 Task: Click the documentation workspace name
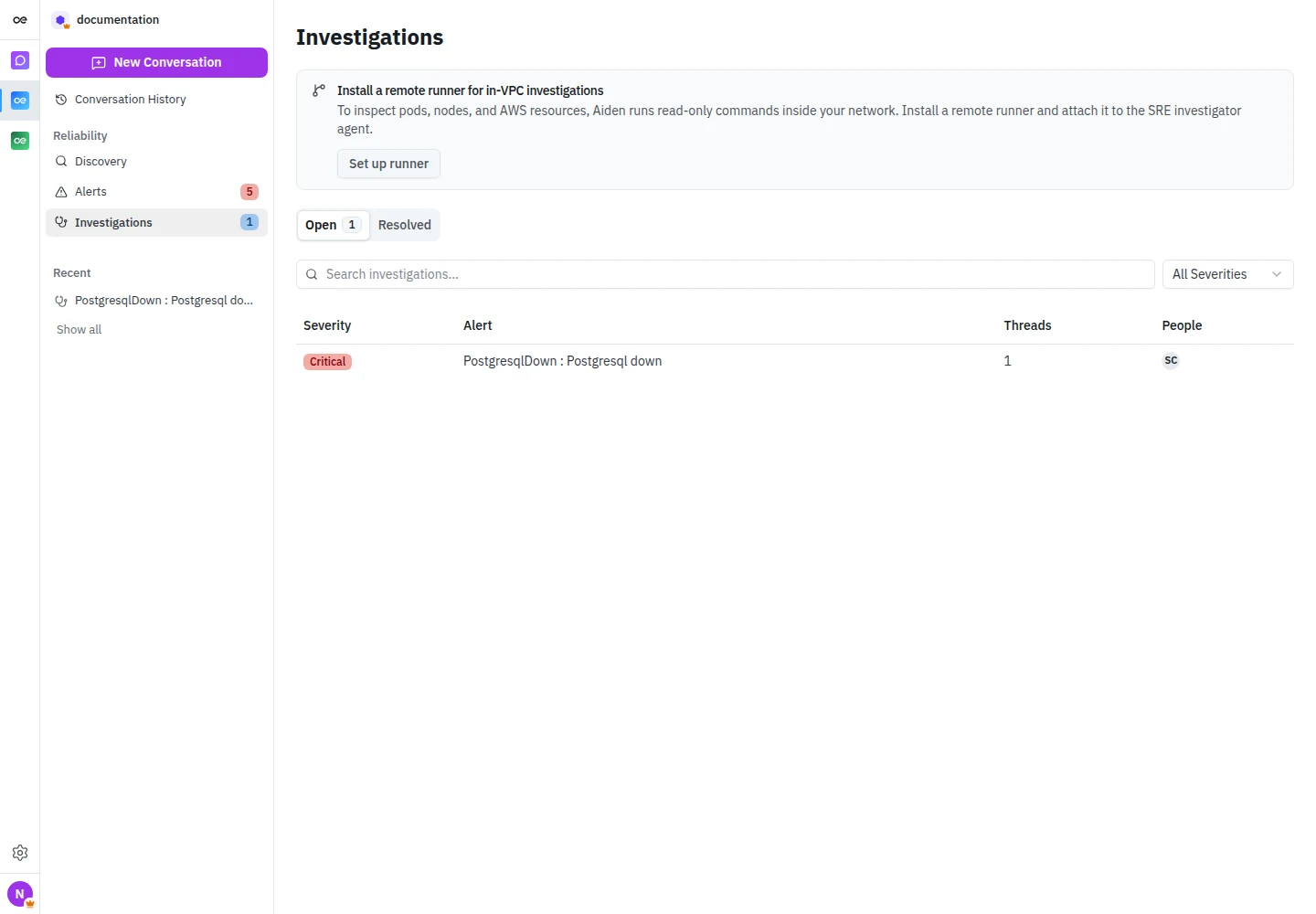[x=118, y=19]
